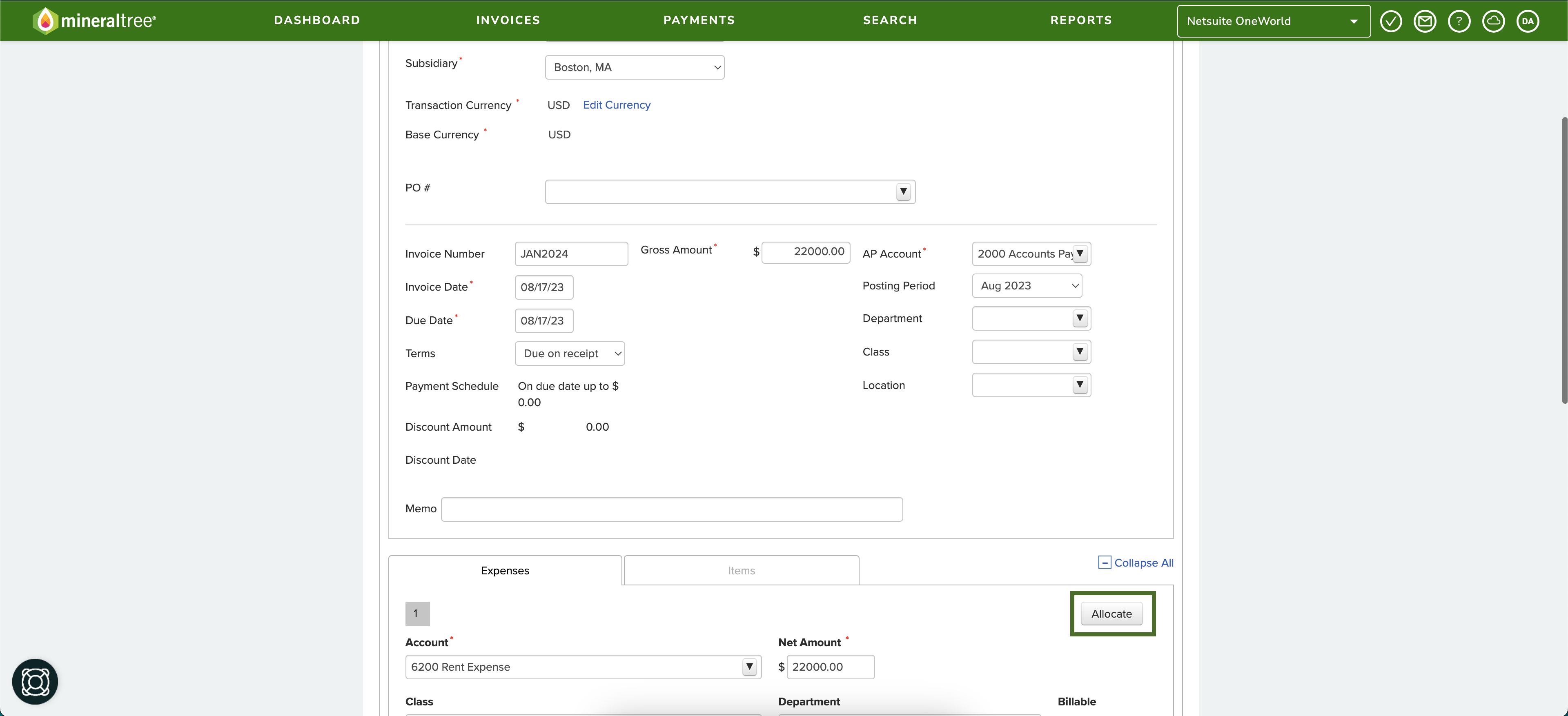Click the Payment Schedule On due date text
The width and height of the screenshot is (1568, 716).
click(x=567, y=394)
